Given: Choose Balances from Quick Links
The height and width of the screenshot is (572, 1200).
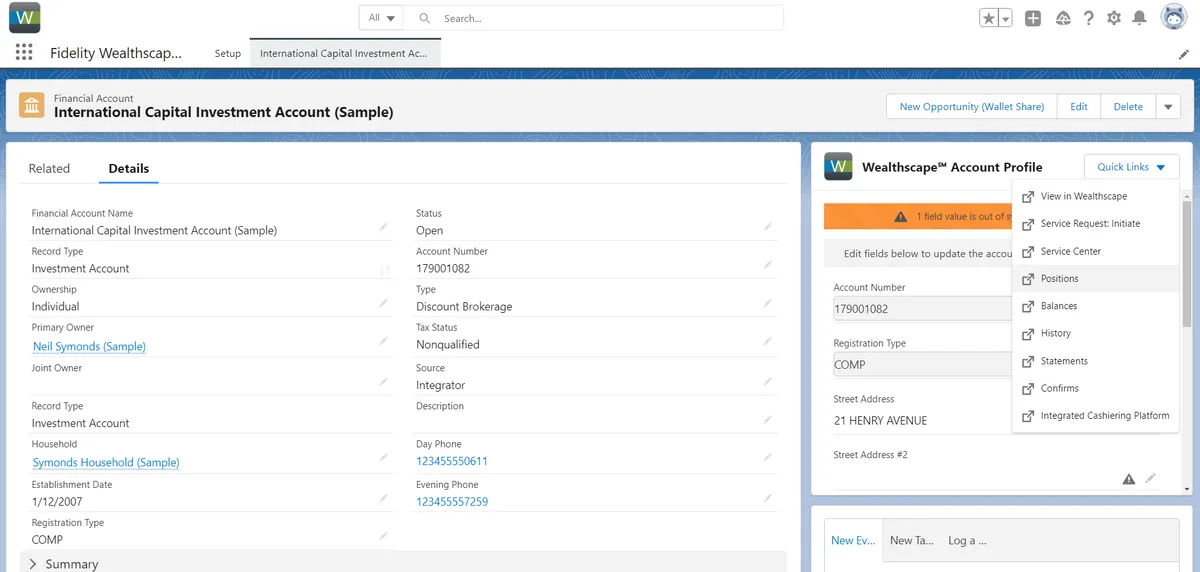Looking at the screenshot, I should [1097, 306].
